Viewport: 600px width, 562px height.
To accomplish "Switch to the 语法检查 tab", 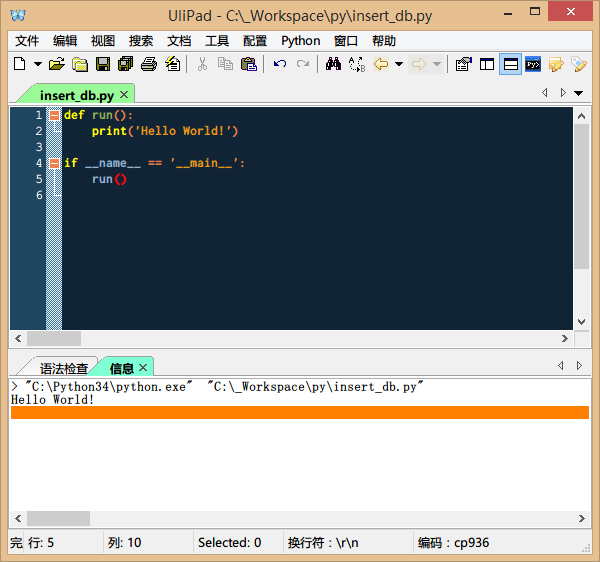I will point(63,368).
